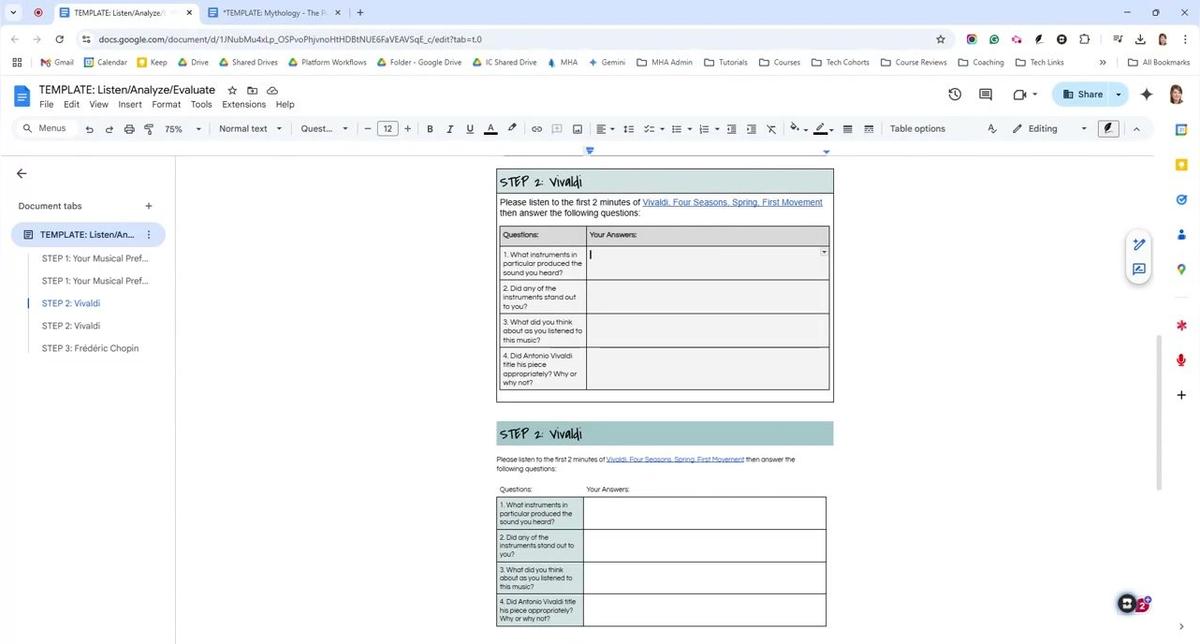Click the Share button
The height and width of the screenshot is (644, 1200).
click(1082, 94)
